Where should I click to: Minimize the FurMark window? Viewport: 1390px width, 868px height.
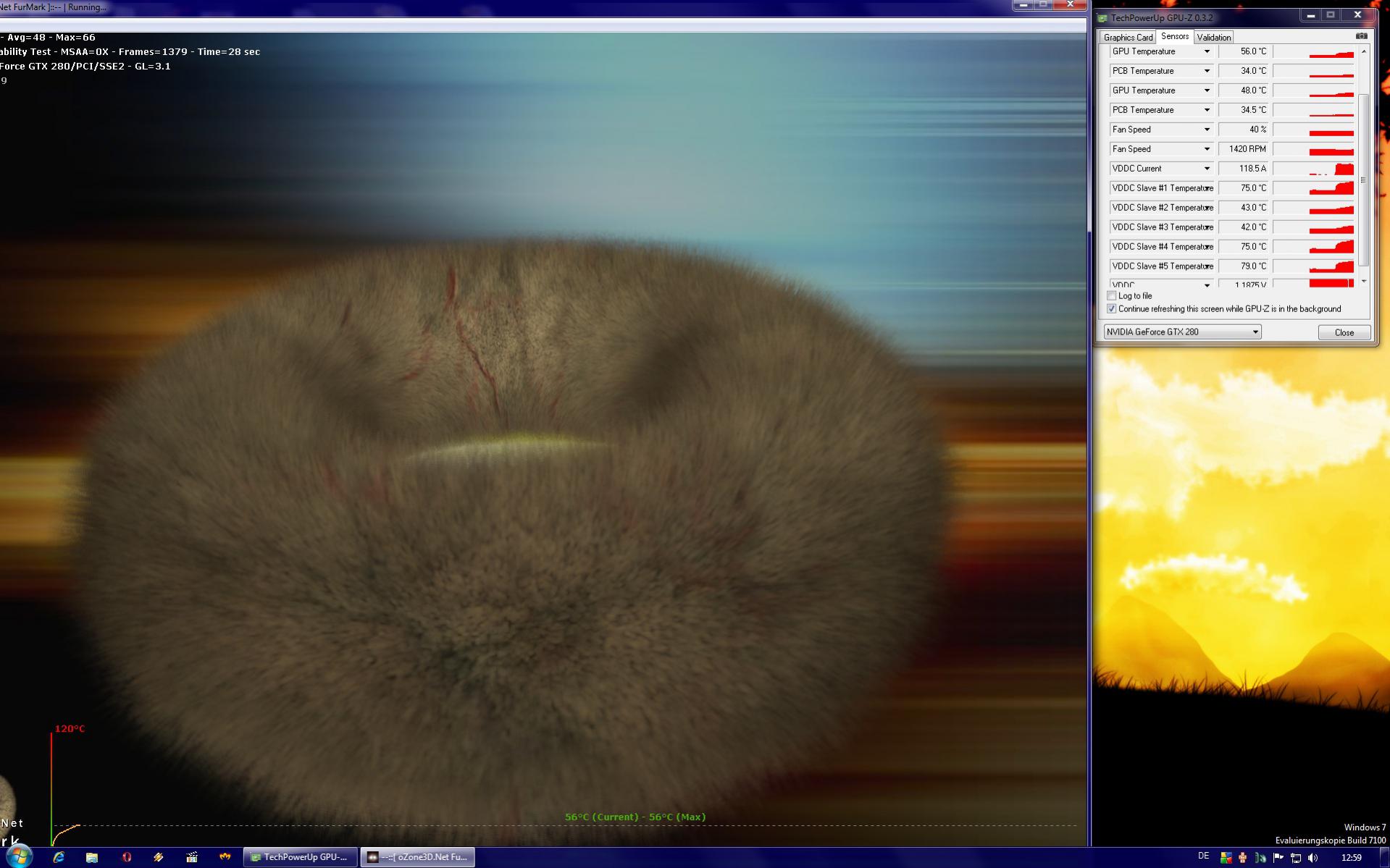point(1023,4)
